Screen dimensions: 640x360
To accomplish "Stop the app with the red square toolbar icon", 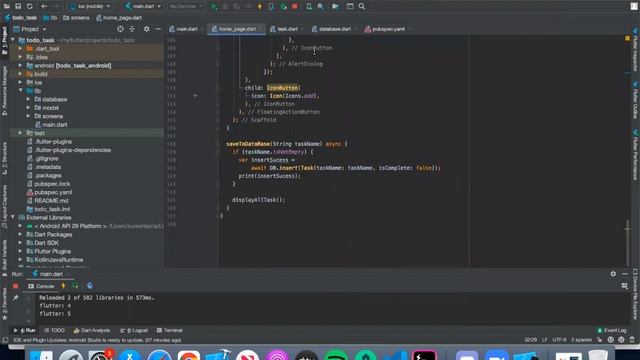I will 295,7.
